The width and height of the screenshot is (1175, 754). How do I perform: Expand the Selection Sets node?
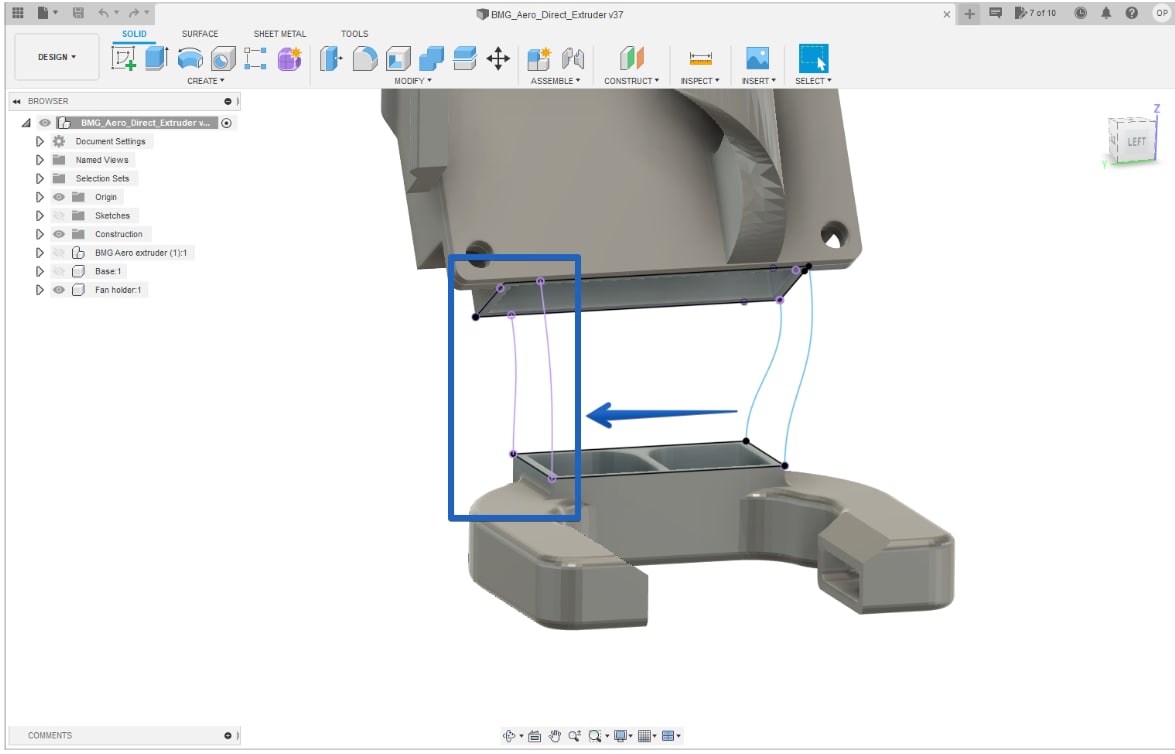[x=40, y=178]
